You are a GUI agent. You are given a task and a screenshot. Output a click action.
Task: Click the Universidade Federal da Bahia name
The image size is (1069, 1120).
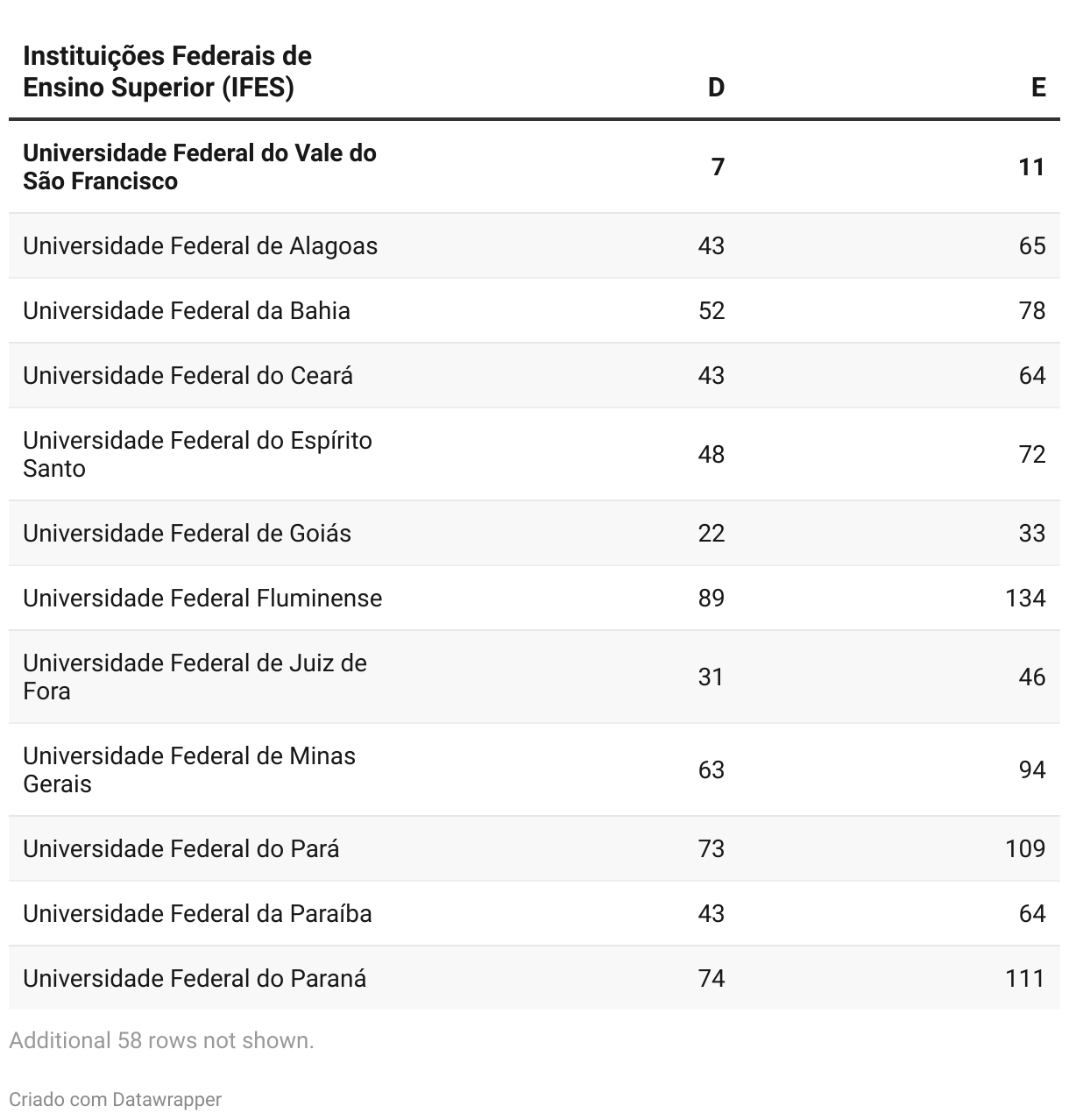(x=187, y=310)
